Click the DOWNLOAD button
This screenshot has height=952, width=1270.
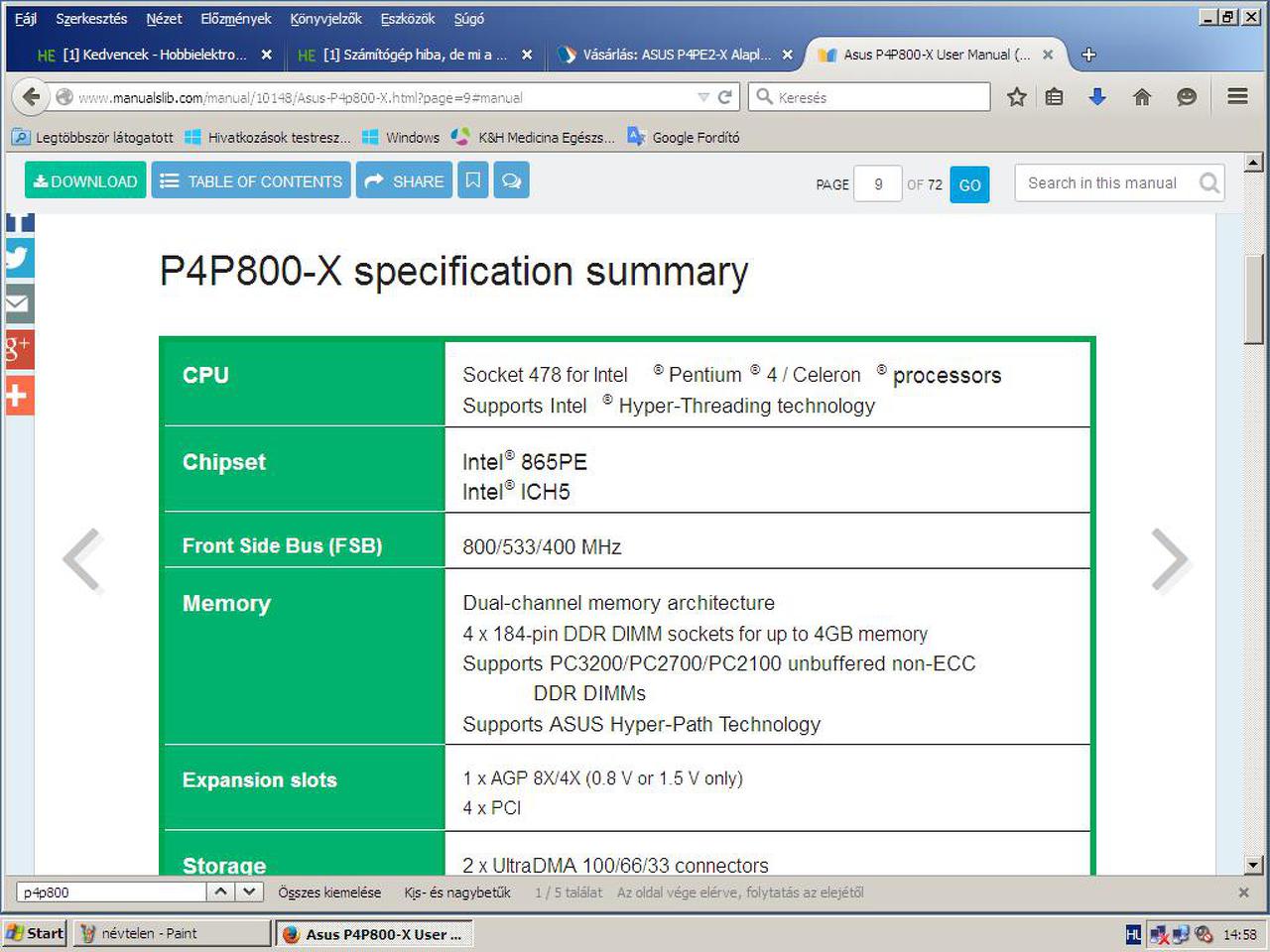(x=85, y=180)
